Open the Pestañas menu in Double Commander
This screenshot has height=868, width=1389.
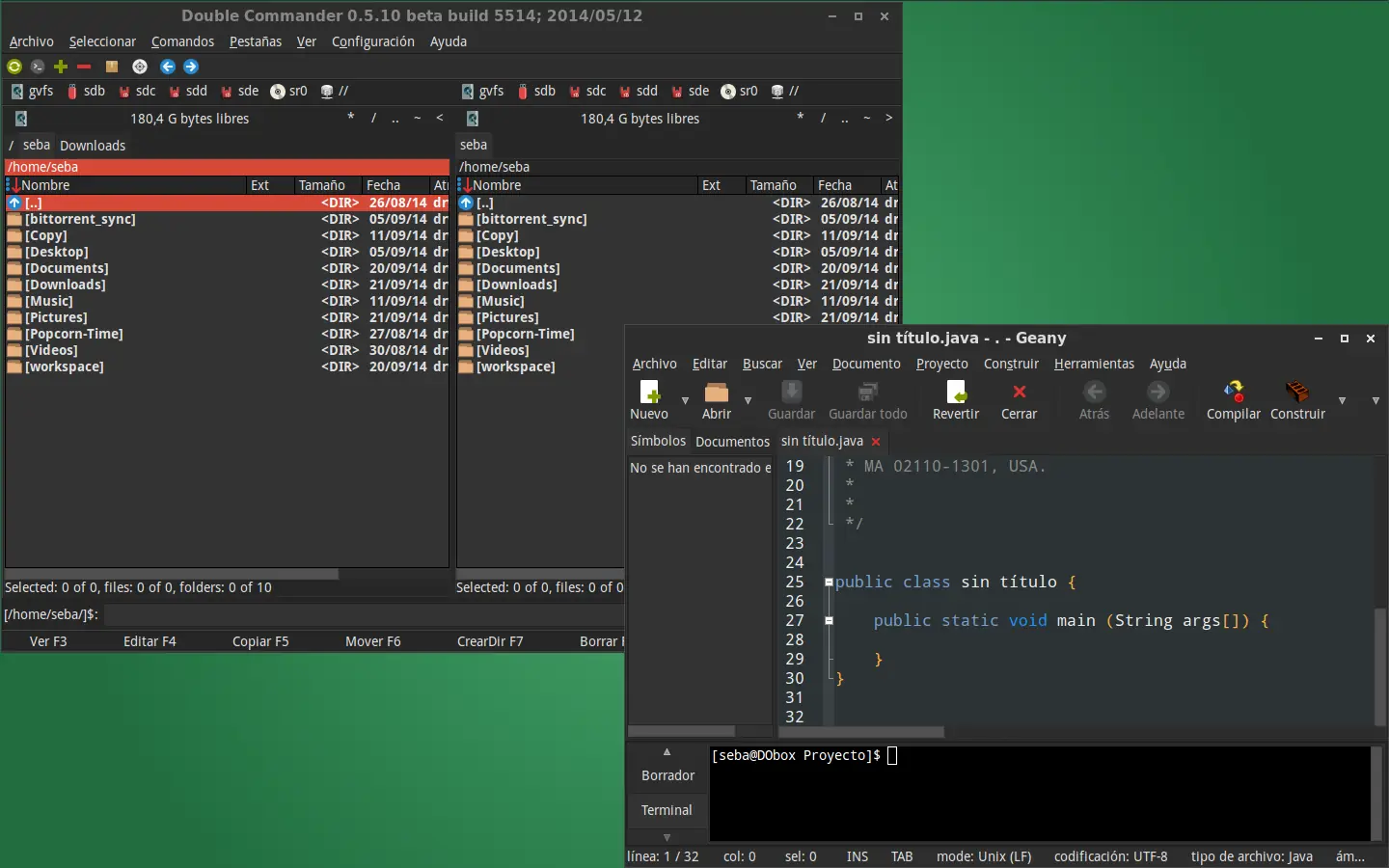click(x=256, y=41)
